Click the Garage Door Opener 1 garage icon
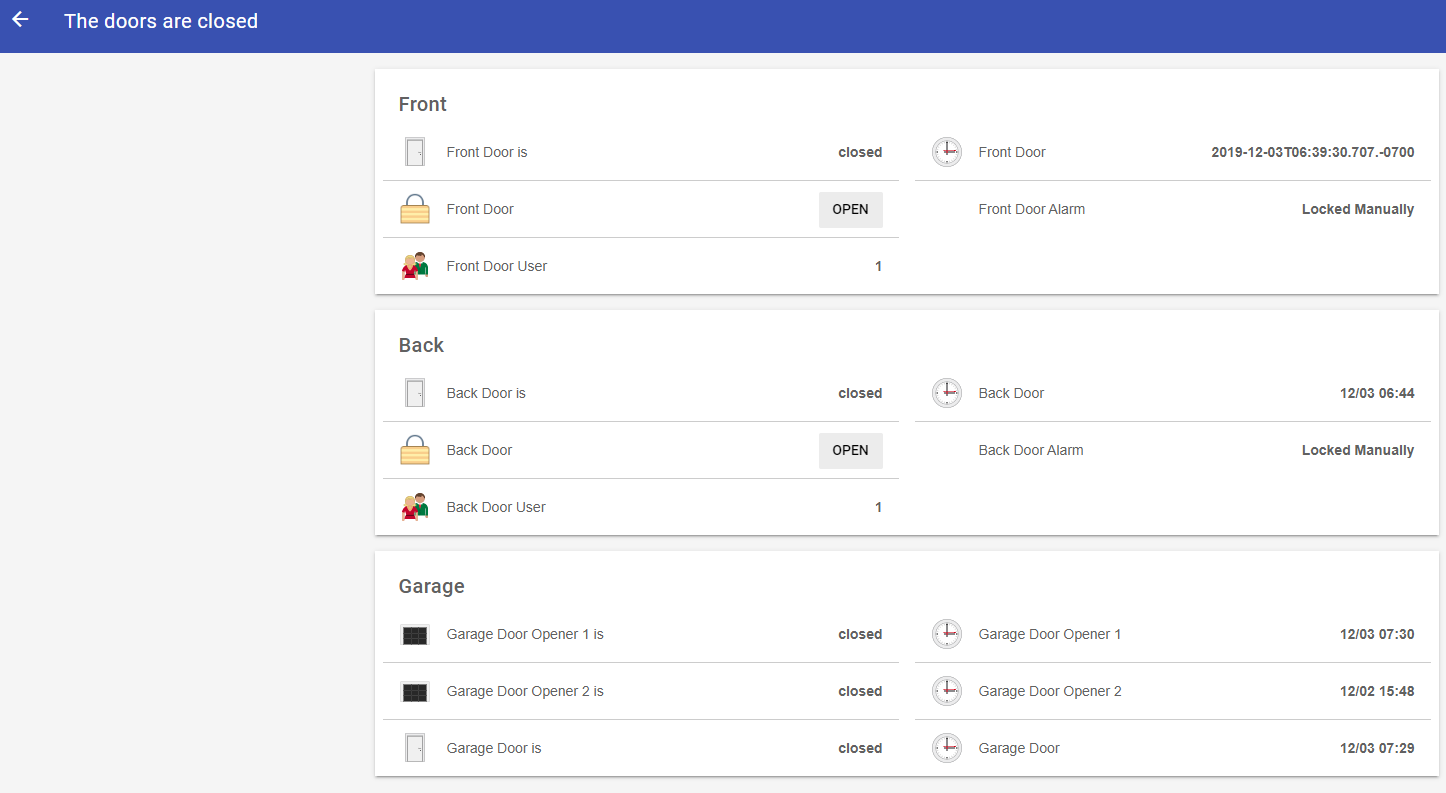The height and width of the screenshot is (793, 1446). pyautogui.click(x=415, y=635)
